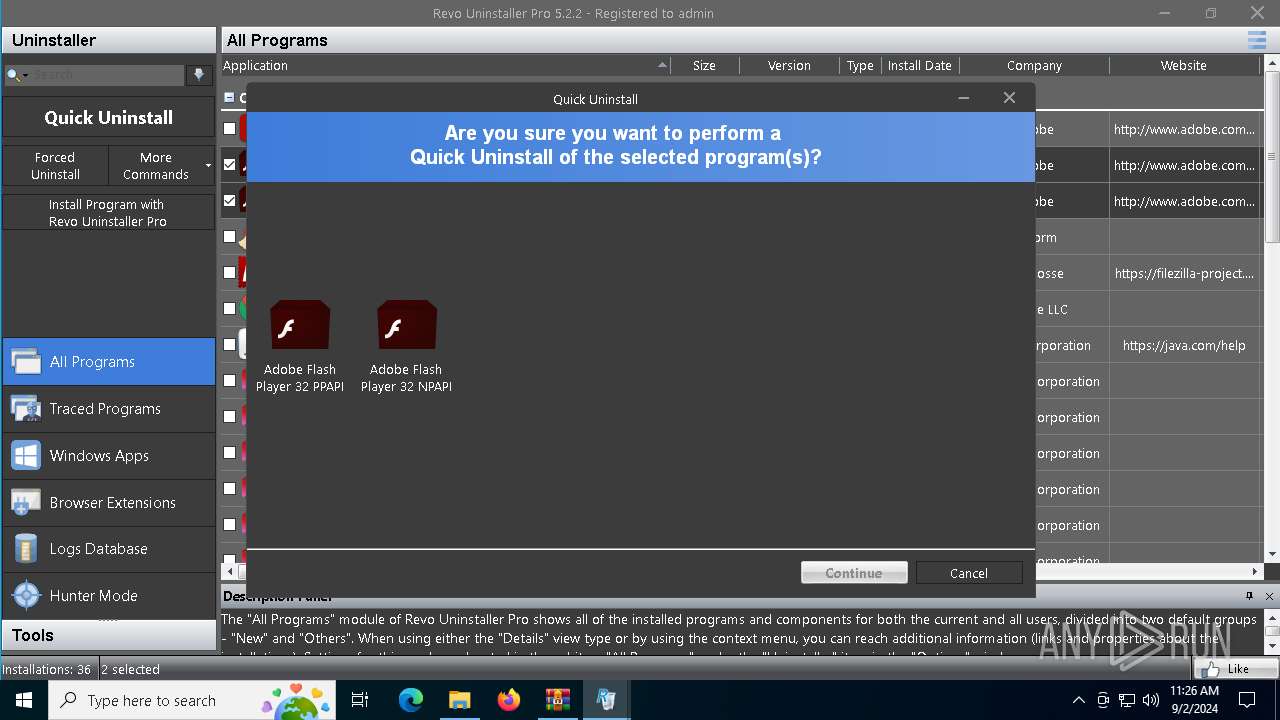Viewport: 1280px width, 720px height.
Task: Minimize the Quick Uninstall dialog
Action: coord(964,98)
